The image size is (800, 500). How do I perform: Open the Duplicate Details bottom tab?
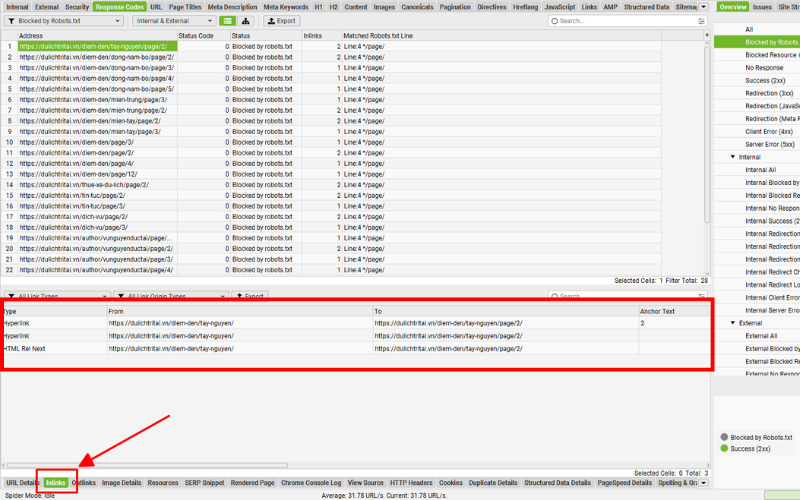tap(493, 483)
